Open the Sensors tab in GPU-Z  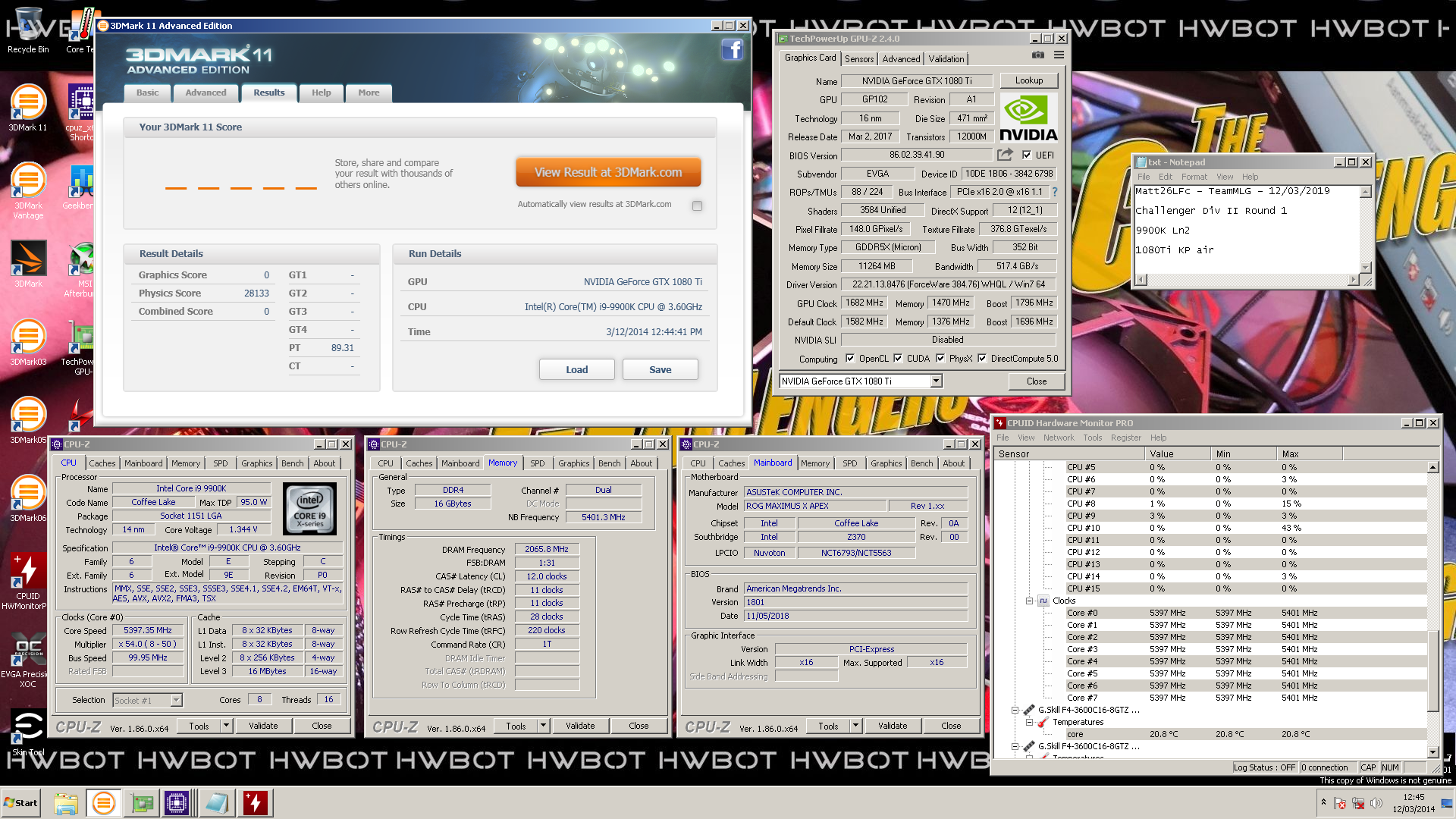click(x=859, y=59)
